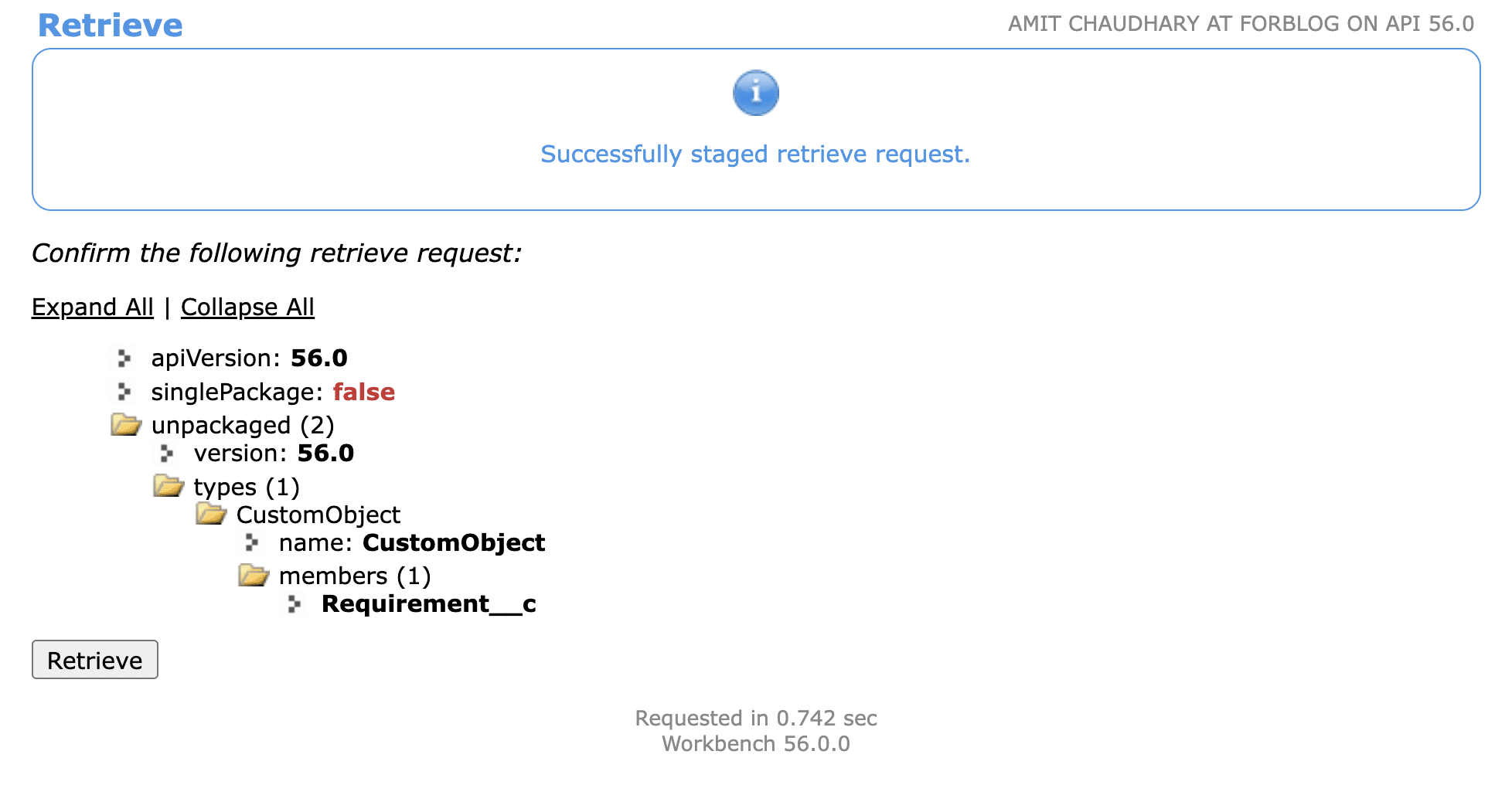Collapse the unpackaged tree node
1512x802 pixels.
pos(126,424)
